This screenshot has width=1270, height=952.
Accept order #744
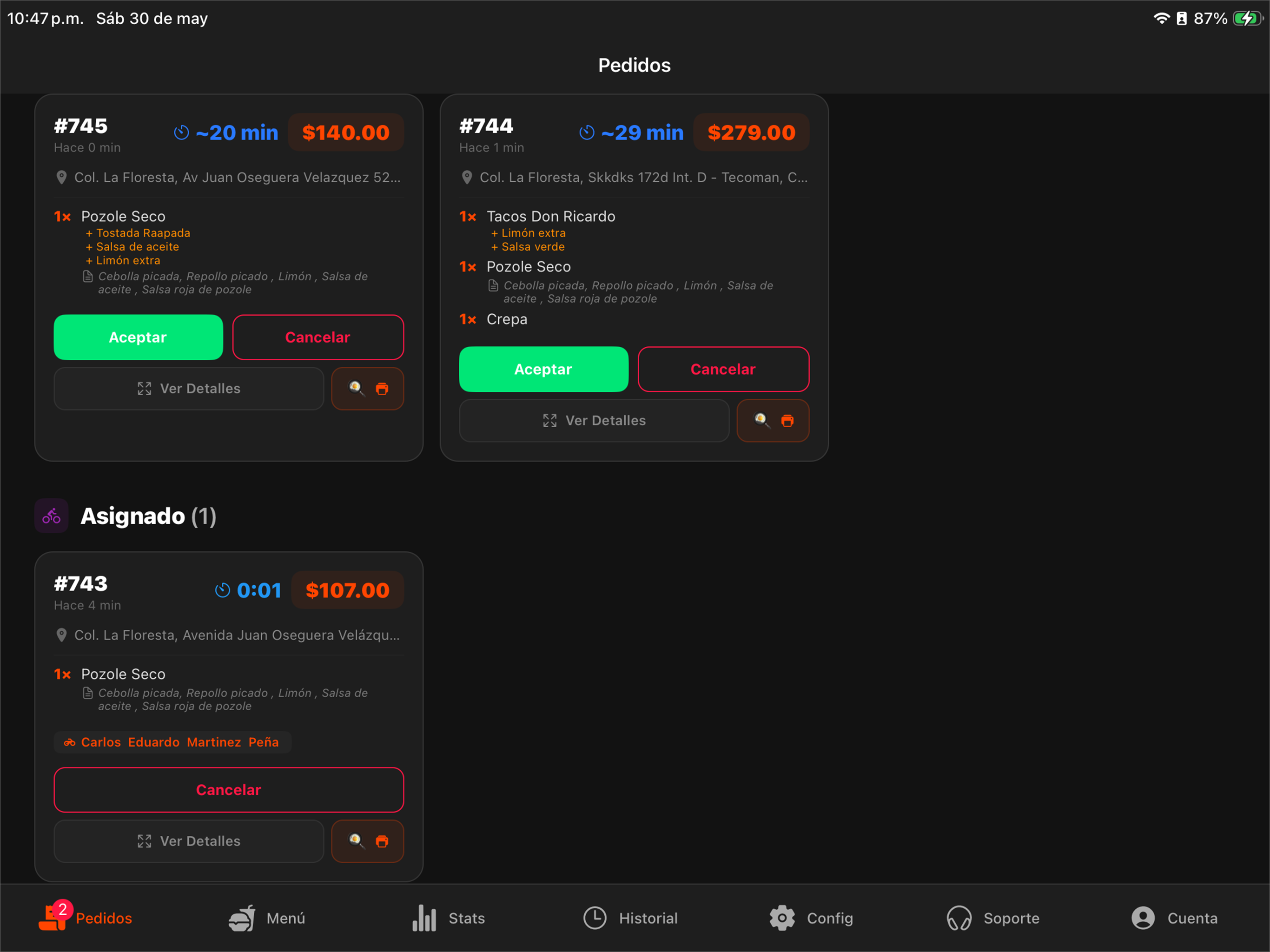pos(544,369)
